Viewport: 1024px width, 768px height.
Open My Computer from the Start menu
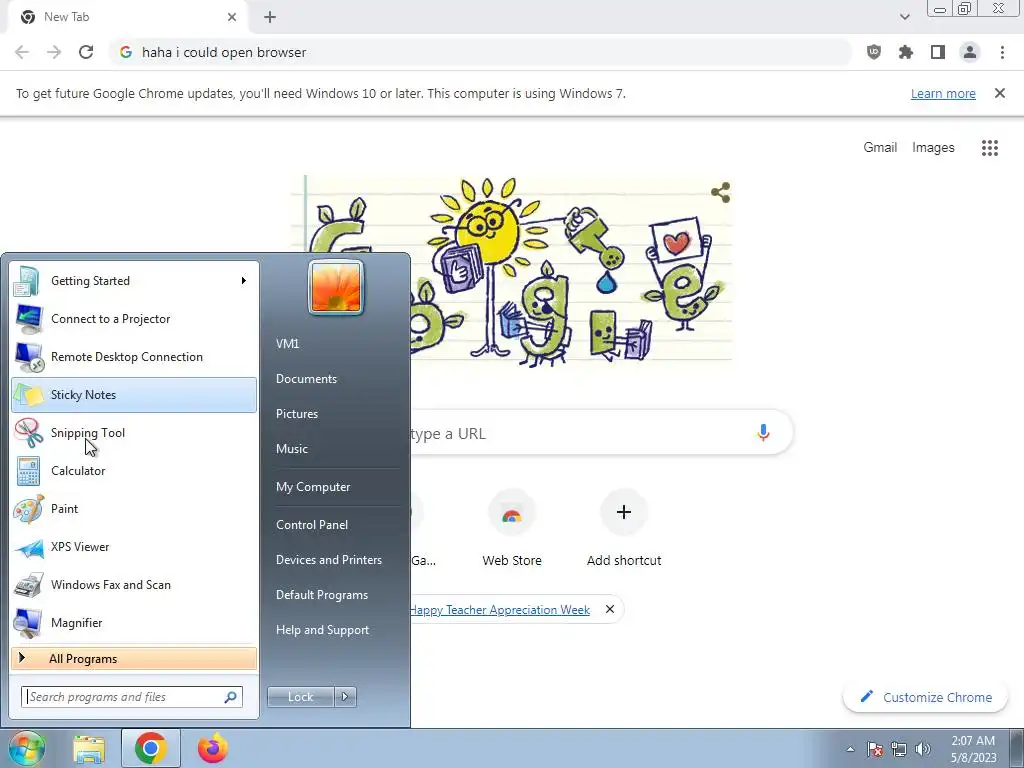click(313, 487)
